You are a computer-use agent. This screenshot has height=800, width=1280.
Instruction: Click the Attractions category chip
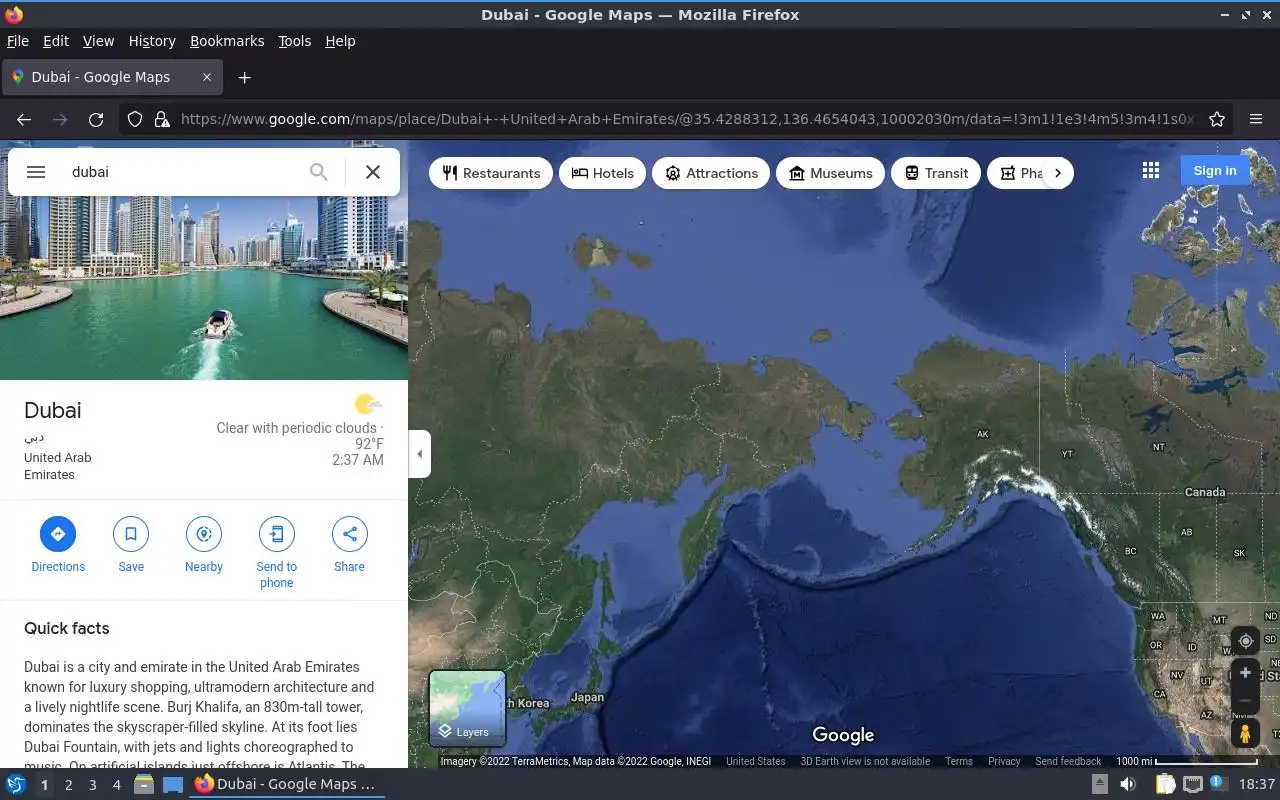pyautogui.click(x=711, y=173)
